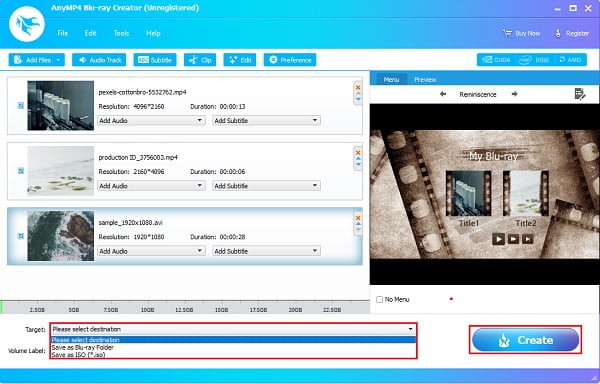
Task: Open the Audio Track tool
Action: point(99,60)
